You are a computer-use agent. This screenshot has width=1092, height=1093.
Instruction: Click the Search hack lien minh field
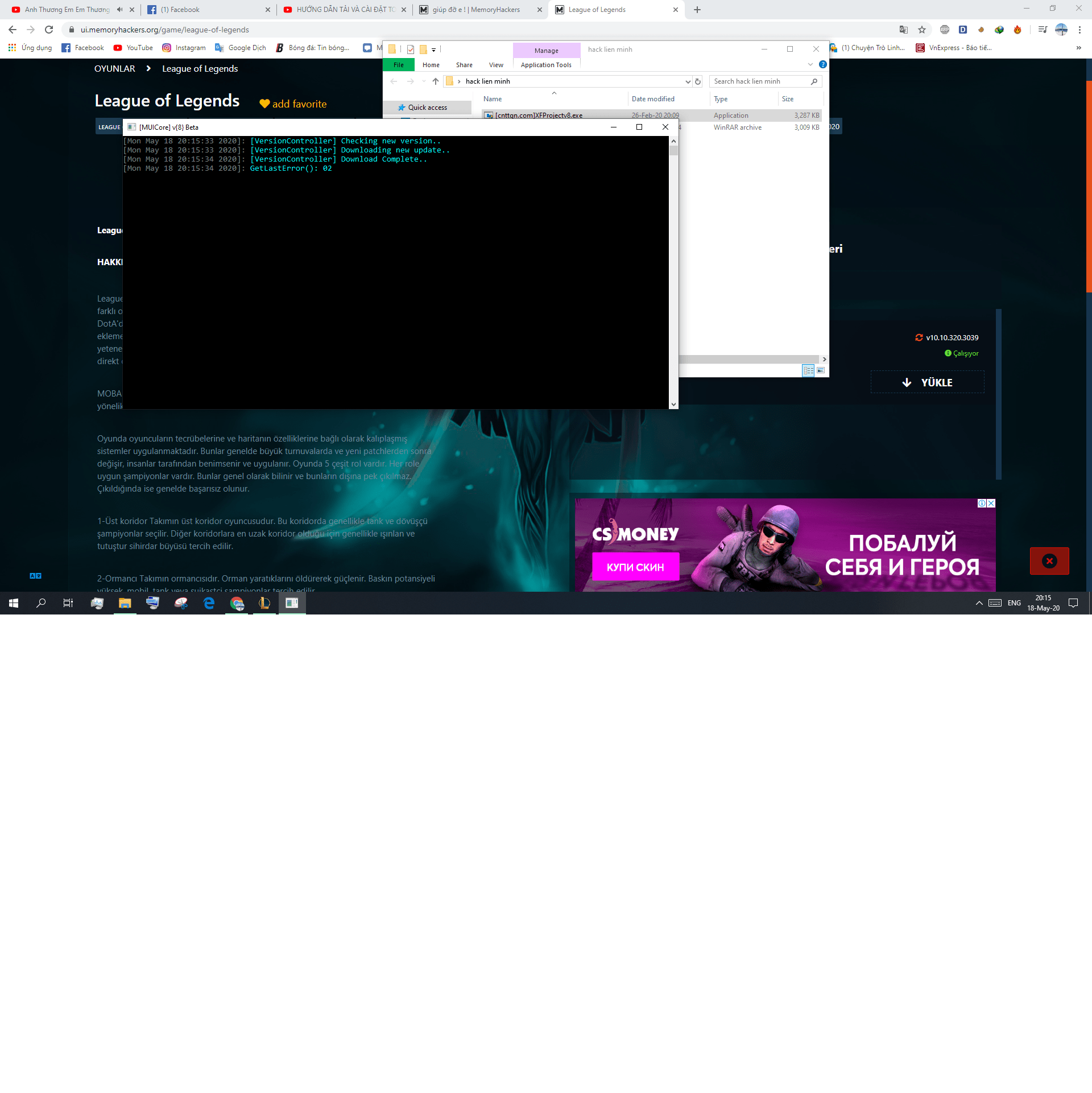[x=765, y=81]
